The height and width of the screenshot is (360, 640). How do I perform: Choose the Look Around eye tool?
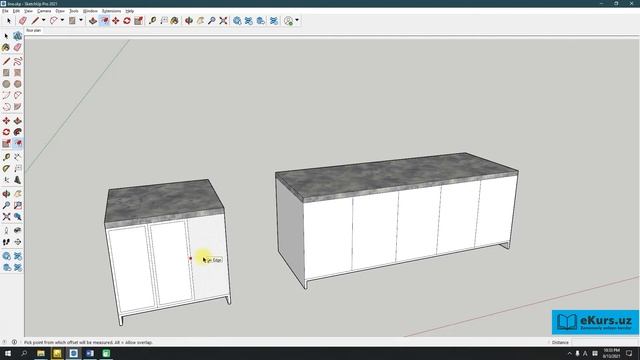click(18, 231)
